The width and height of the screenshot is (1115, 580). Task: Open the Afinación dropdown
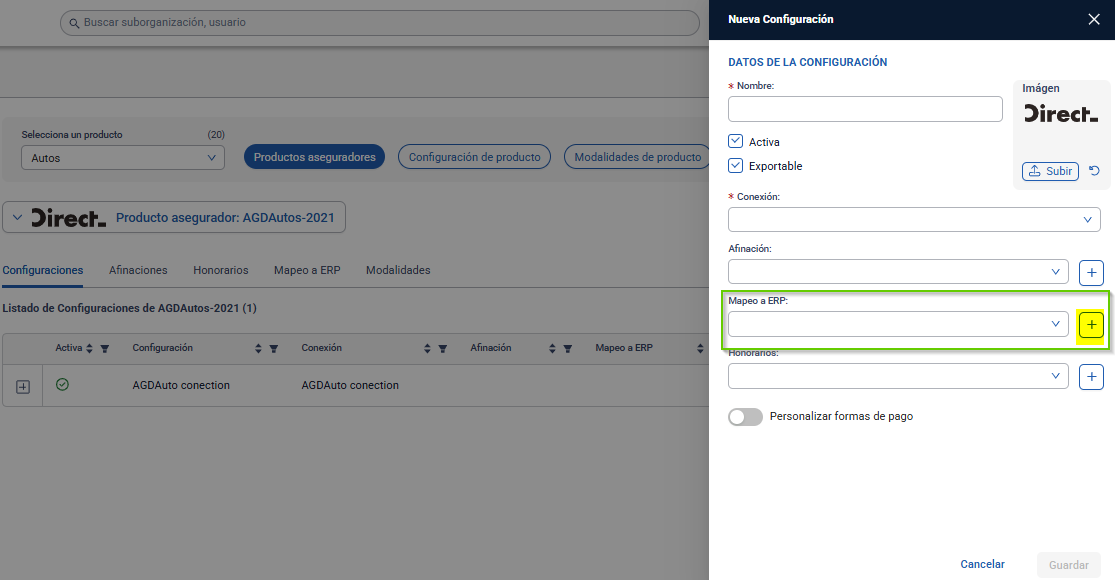click(898, 272)
